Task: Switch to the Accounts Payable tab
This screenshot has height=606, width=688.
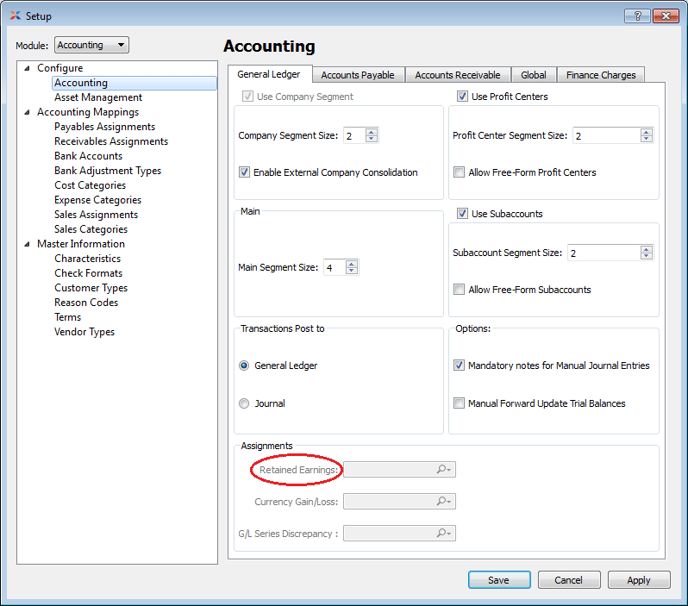Action: 357,75
